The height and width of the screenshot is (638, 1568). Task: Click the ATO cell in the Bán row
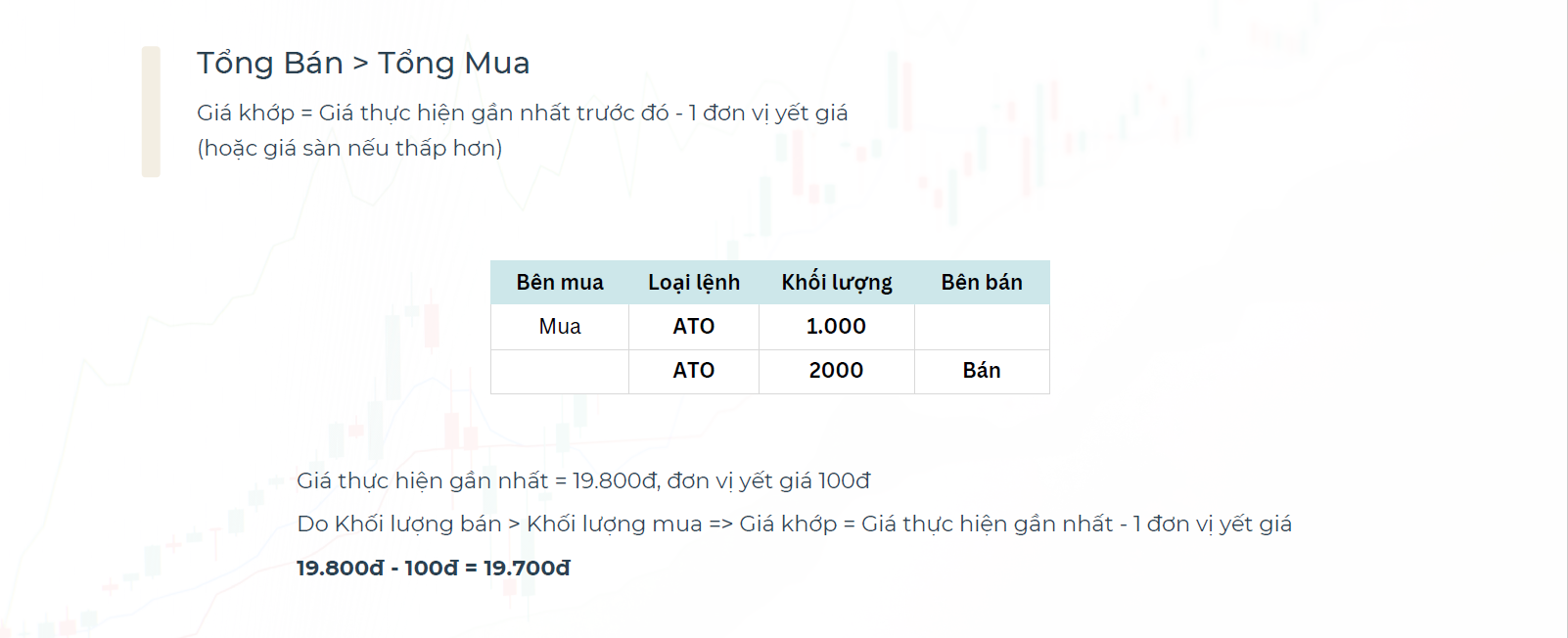tap(694, 371)
